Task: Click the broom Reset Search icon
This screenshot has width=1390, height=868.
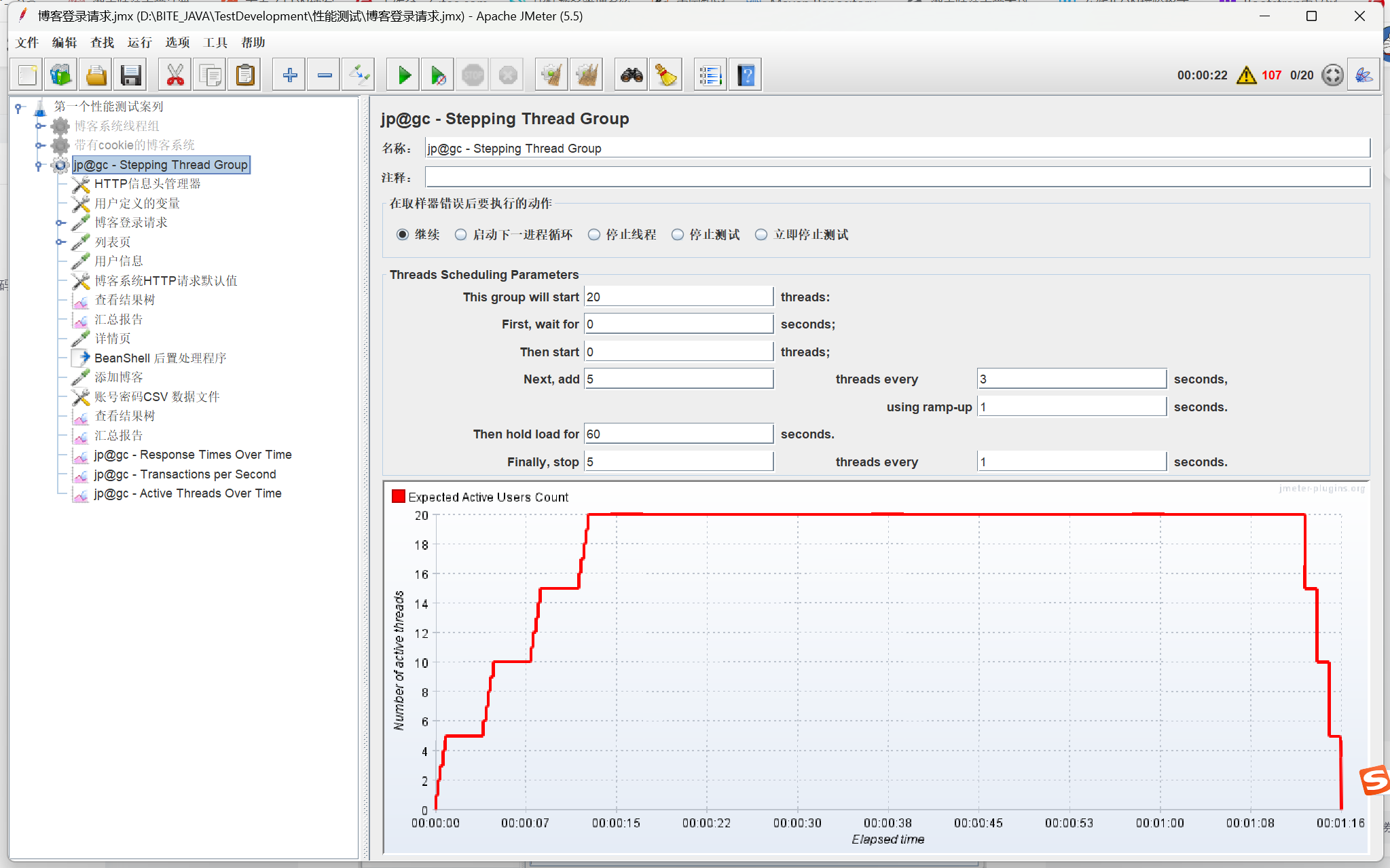Action: pyautogui.click(x=666, y=75)
